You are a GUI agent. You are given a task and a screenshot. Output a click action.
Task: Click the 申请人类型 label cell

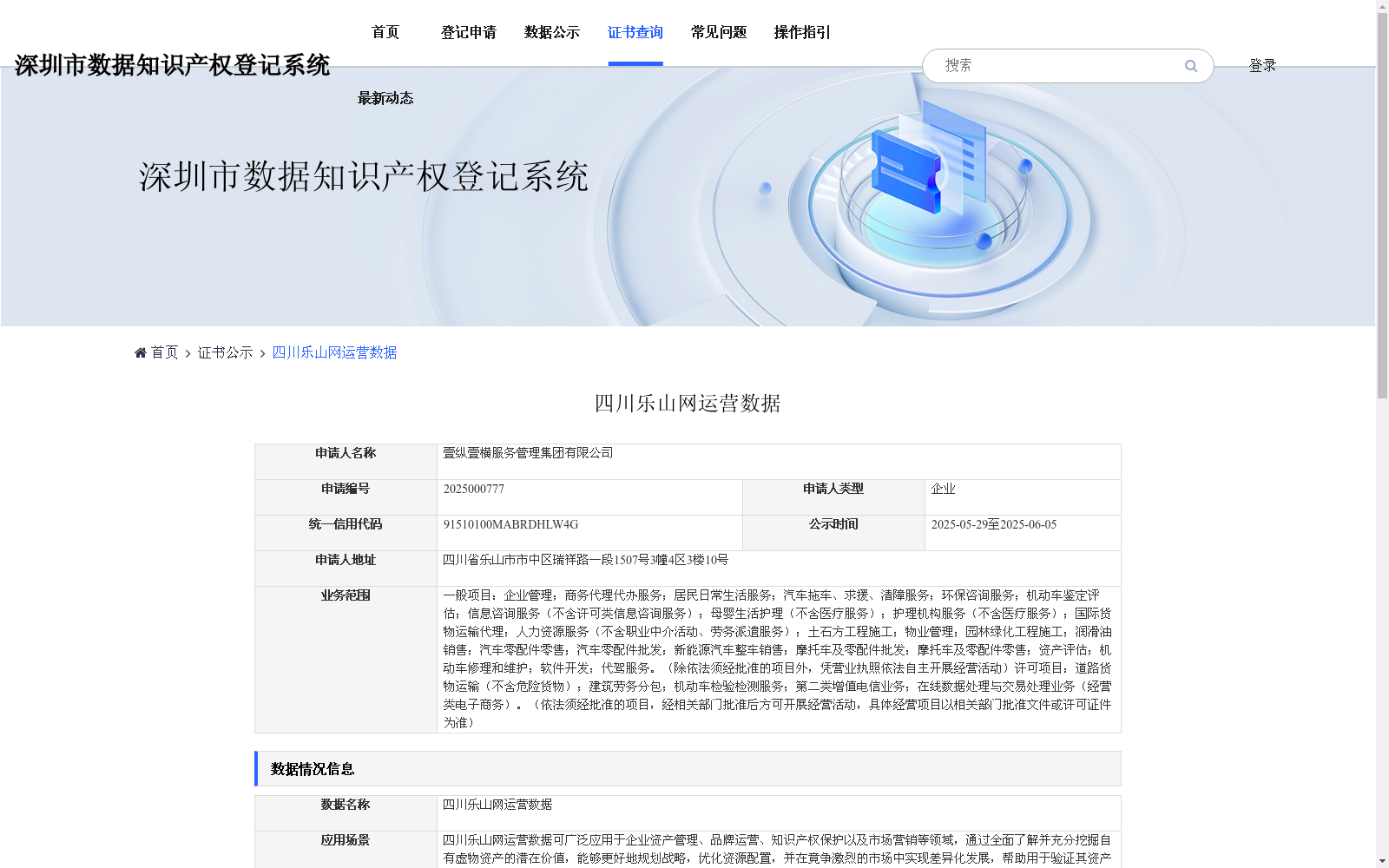coord(833,497)
